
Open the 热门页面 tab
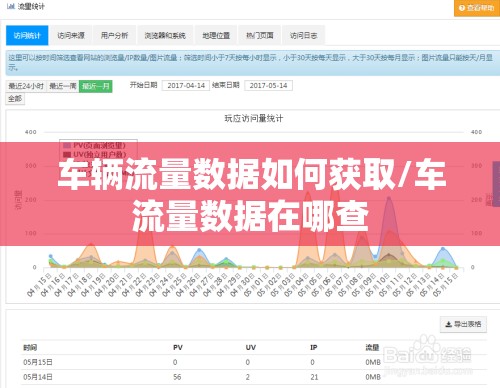pyautogui.click(x=260, y=35)
